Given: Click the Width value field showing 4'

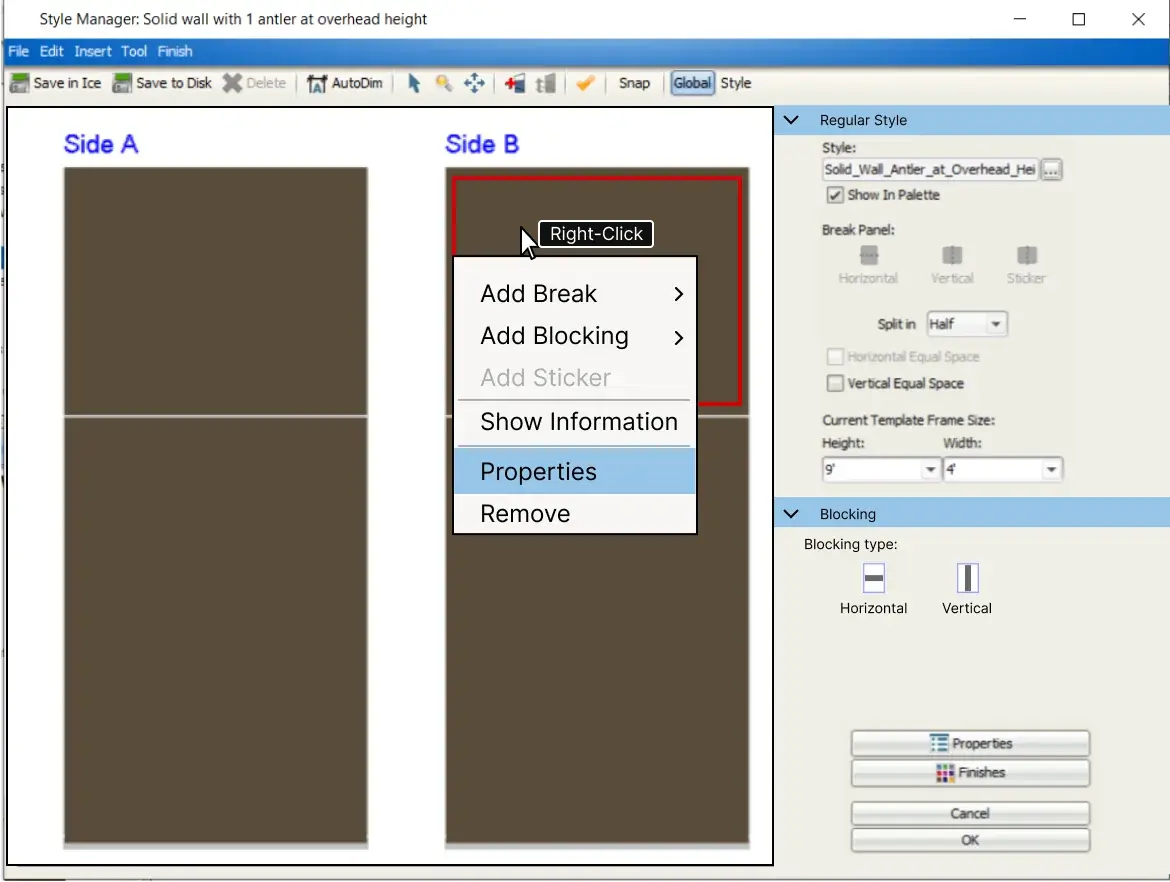Looking at the screenshot, I should pos(993,469).
